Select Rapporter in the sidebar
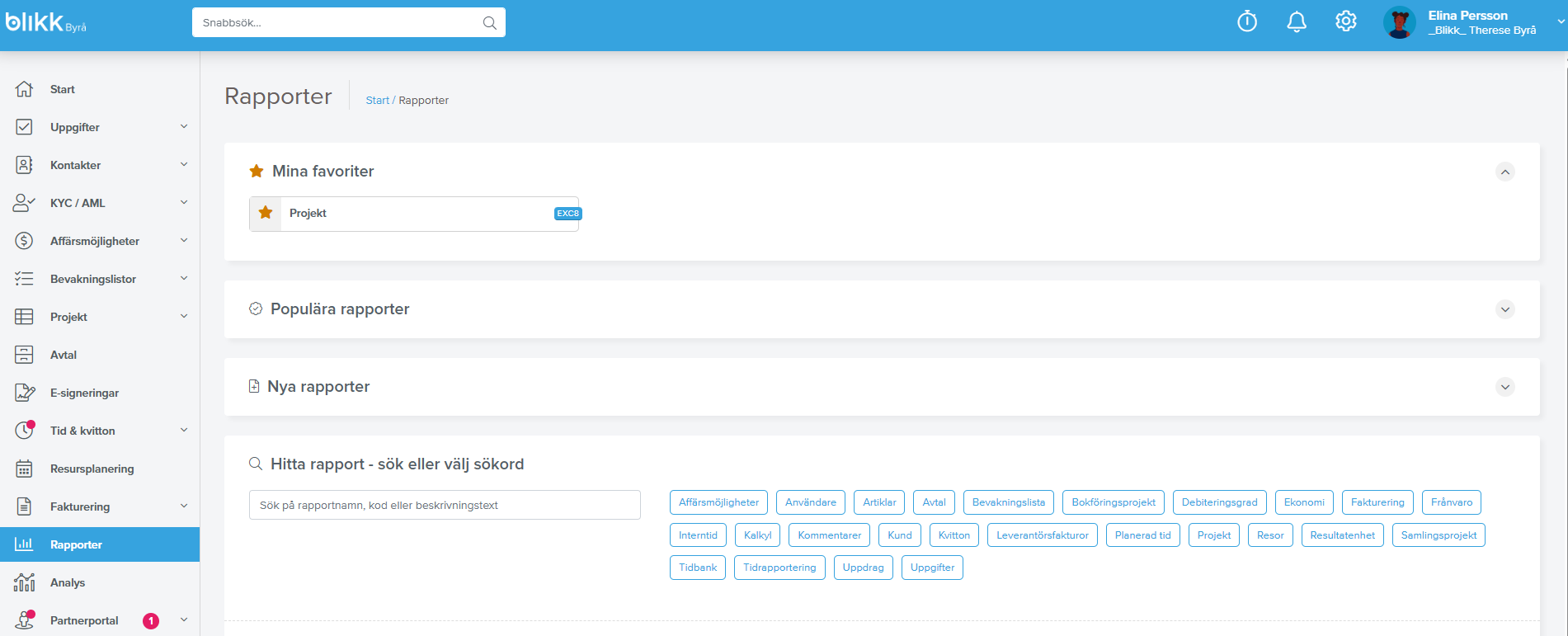Viewport: 1568px width, 636px height. (x=76, y=544)
